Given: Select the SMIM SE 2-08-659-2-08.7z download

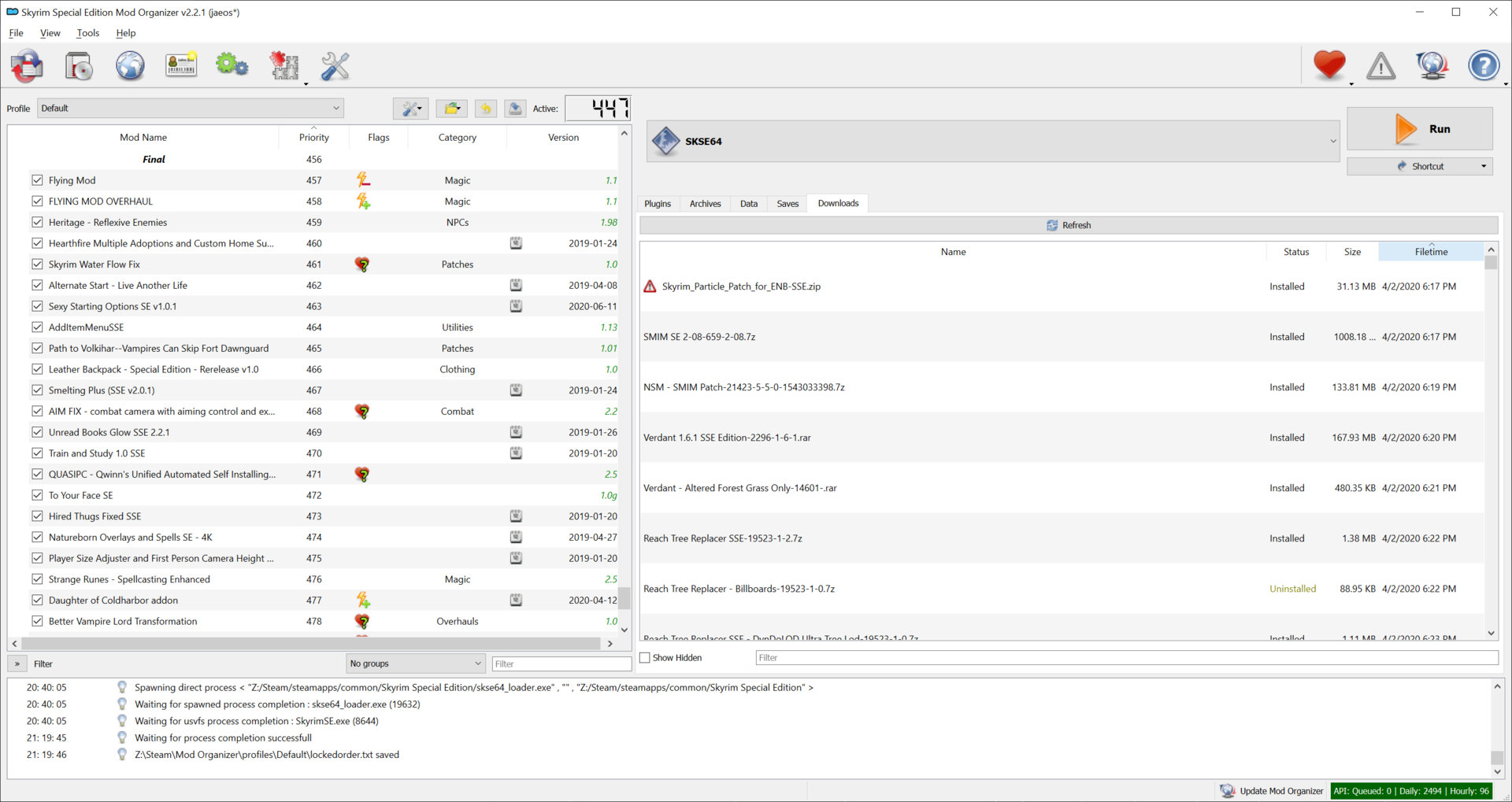Looking at the screenshot, I should click(x=1062, y=337).
